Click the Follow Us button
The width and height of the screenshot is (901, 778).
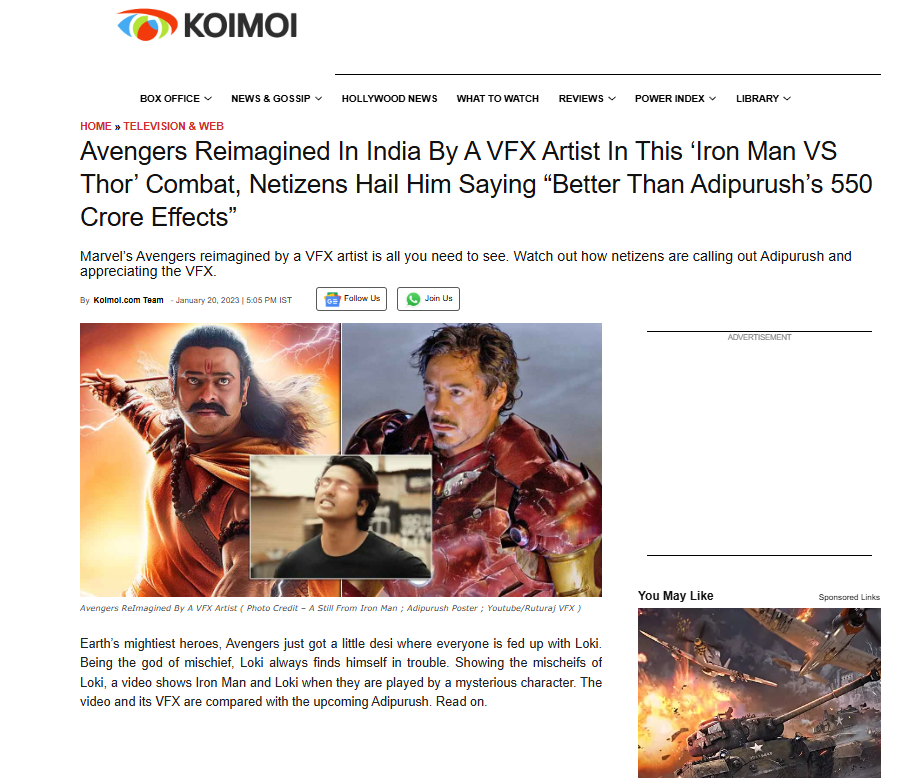(x=351, y=299)
